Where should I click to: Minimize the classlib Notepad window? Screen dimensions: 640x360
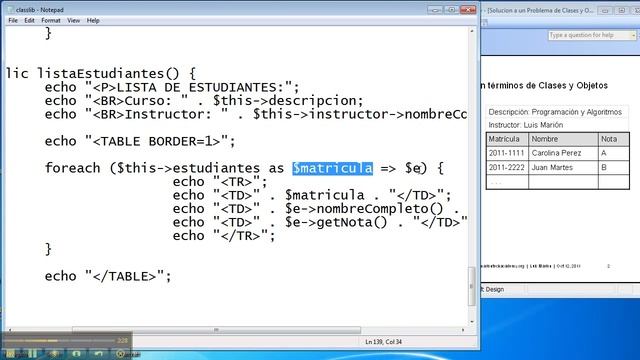(x=435, y=9)
